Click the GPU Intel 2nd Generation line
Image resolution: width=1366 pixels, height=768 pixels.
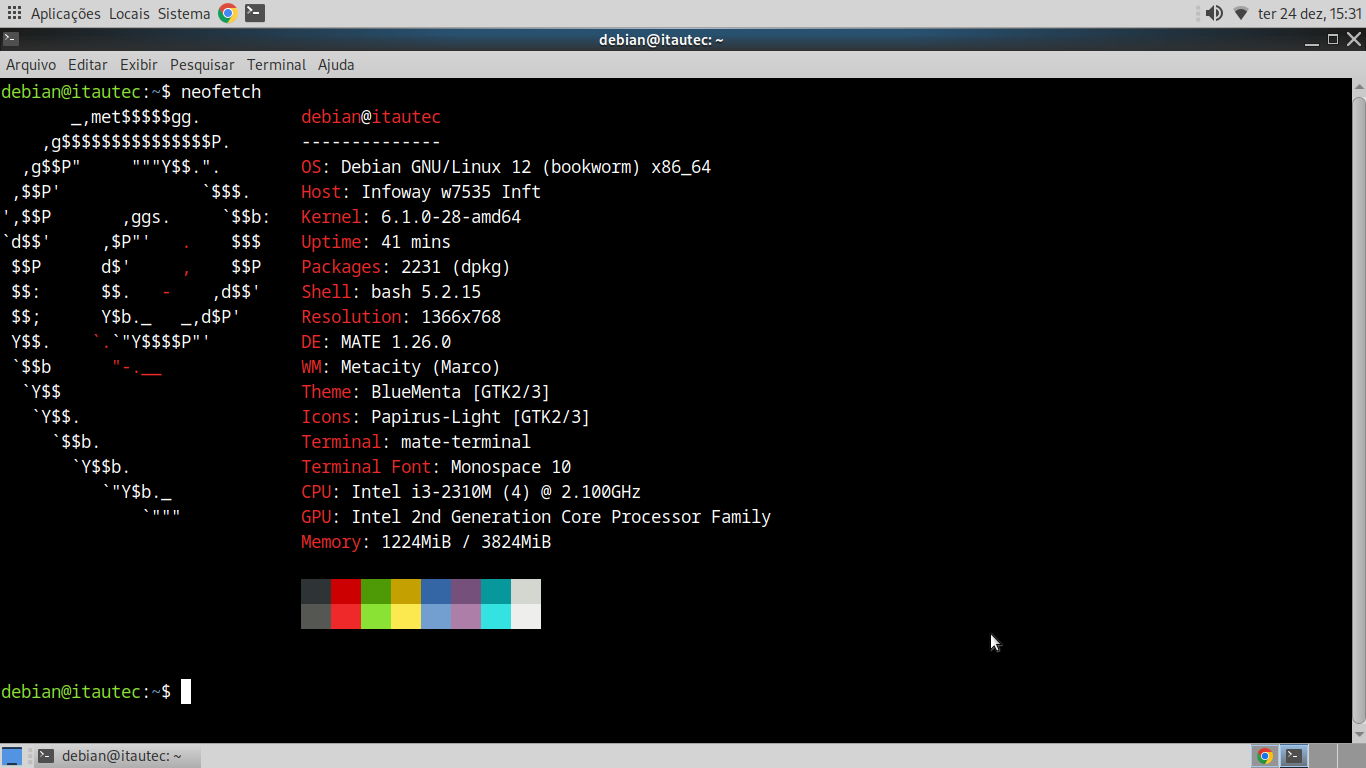point(536,517)
